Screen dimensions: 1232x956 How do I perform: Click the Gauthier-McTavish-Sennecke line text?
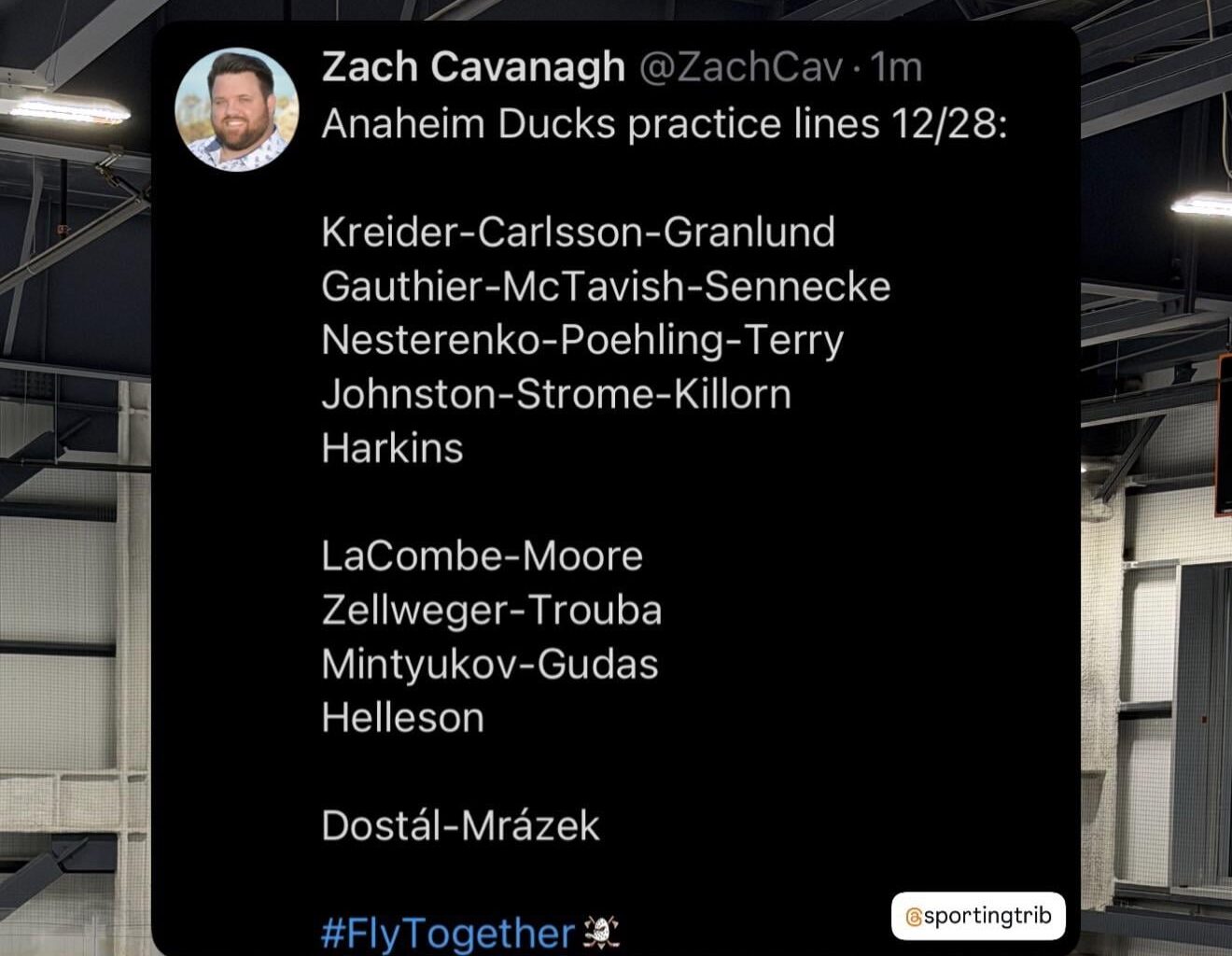[x=606, y=287]
